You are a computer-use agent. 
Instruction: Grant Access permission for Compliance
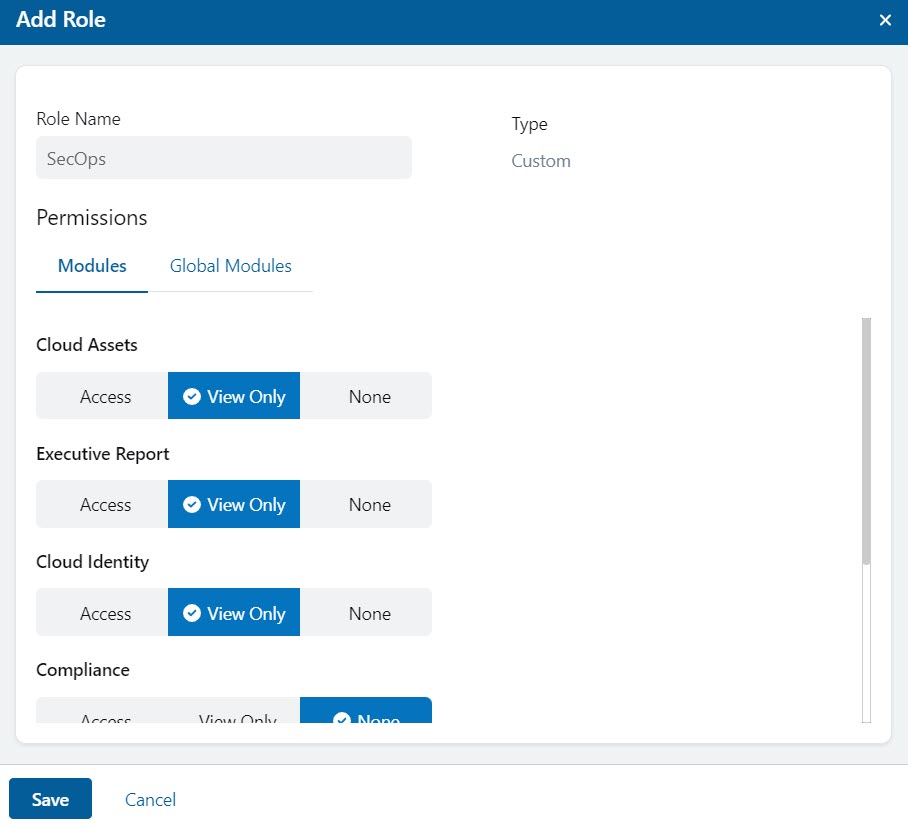[104, 718]
